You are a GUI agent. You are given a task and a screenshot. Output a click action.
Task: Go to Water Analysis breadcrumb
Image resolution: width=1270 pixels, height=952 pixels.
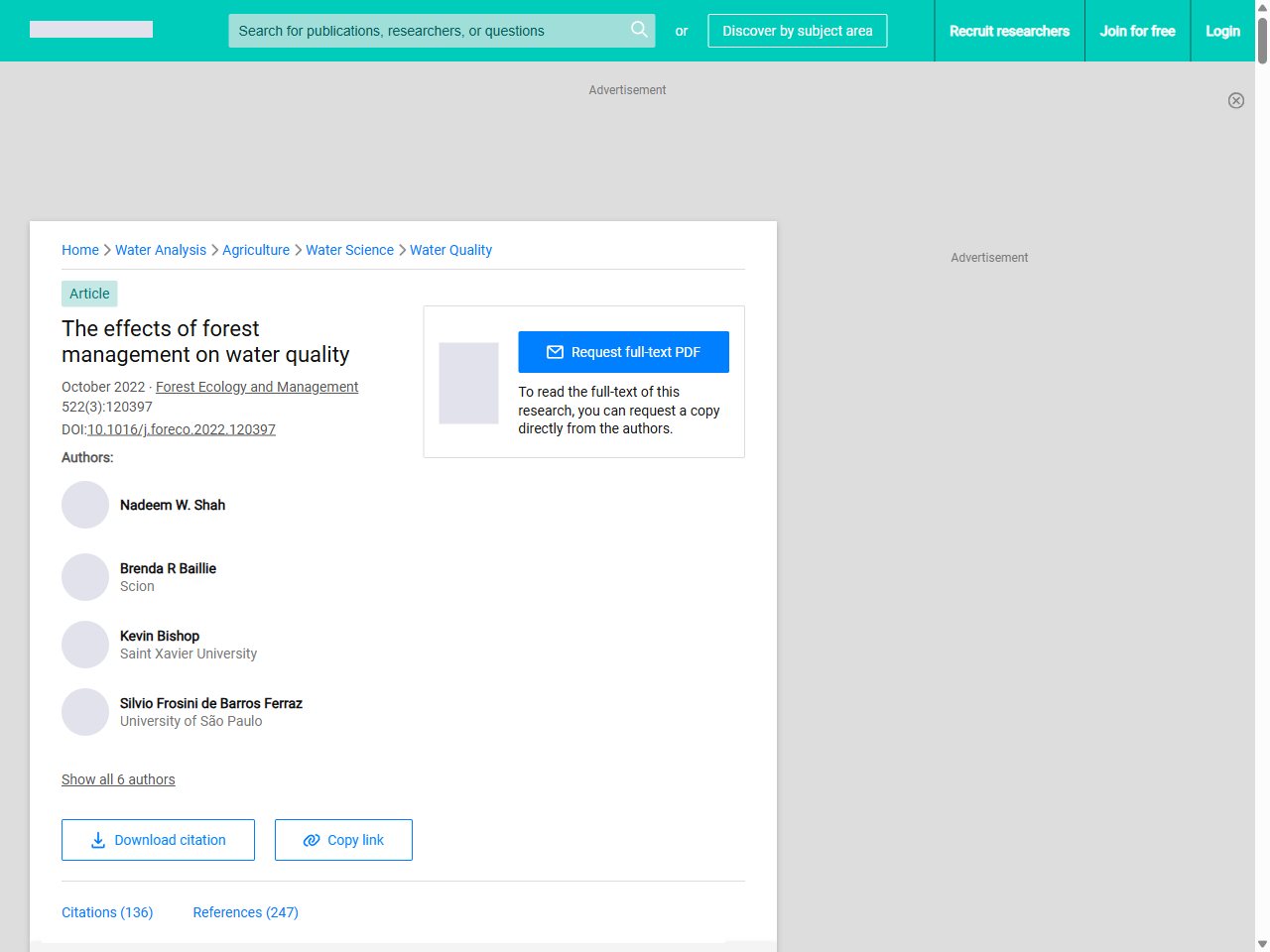click(x=161, y=250)
